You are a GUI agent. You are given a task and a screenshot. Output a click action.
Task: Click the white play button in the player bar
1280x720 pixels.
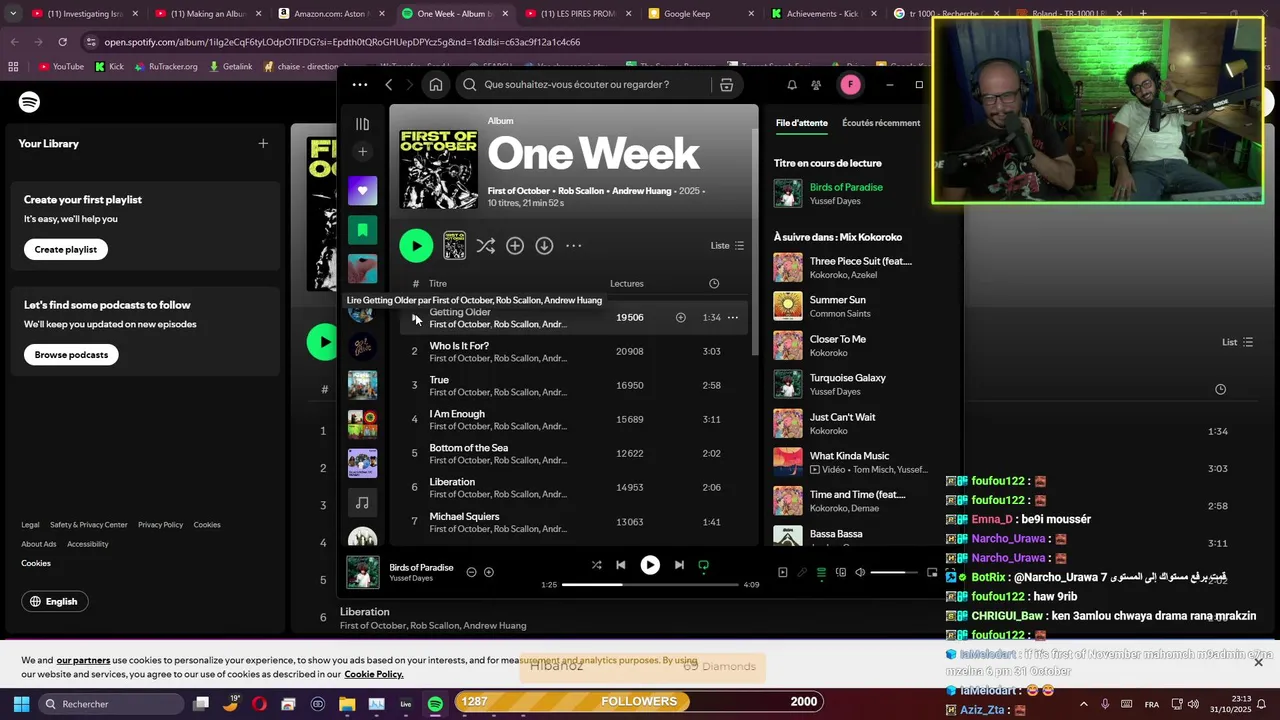(x=650, y=565)
